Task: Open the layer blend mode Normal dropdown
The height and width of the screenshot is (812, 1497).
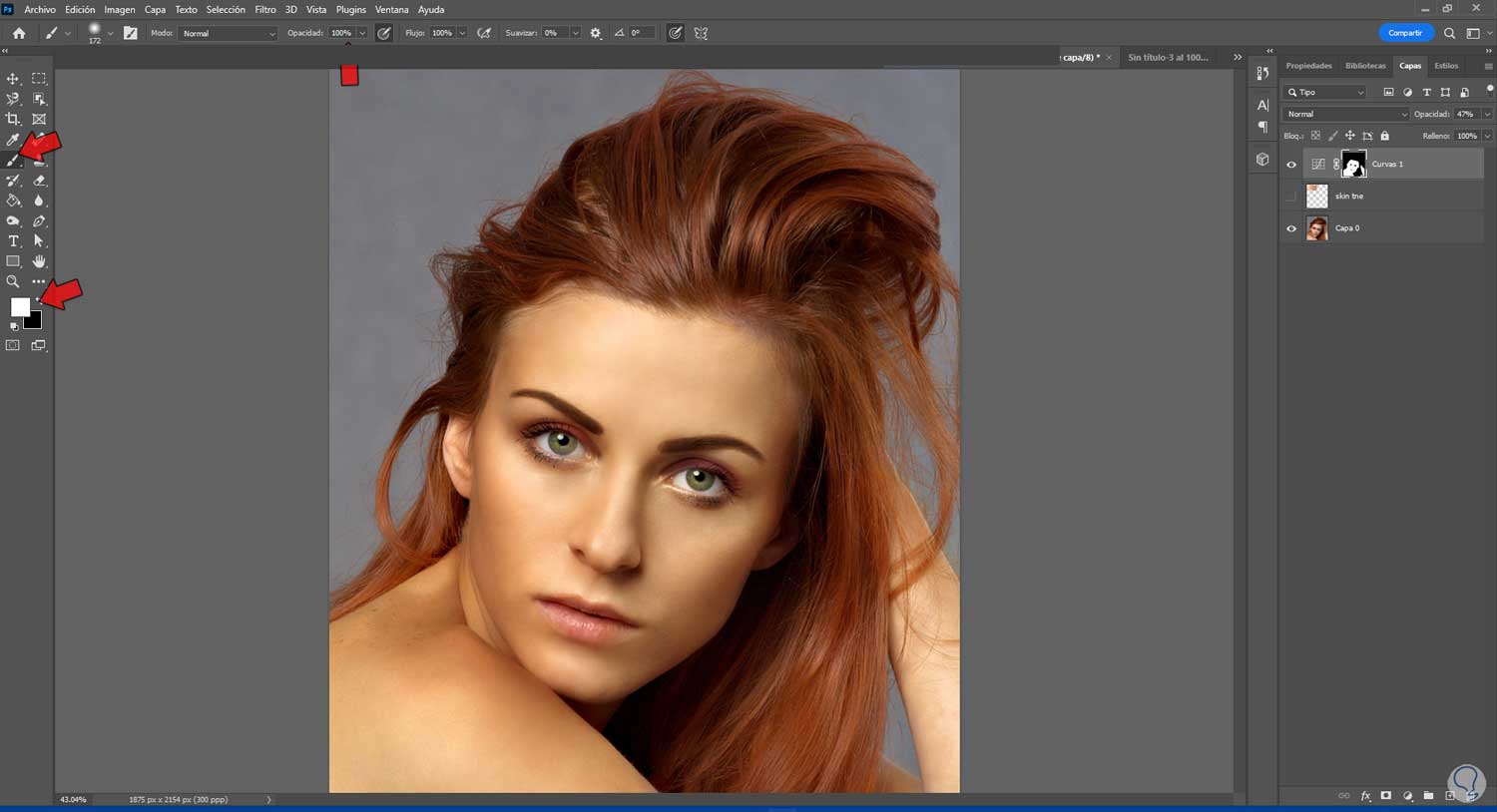Action: point(1344,115)
